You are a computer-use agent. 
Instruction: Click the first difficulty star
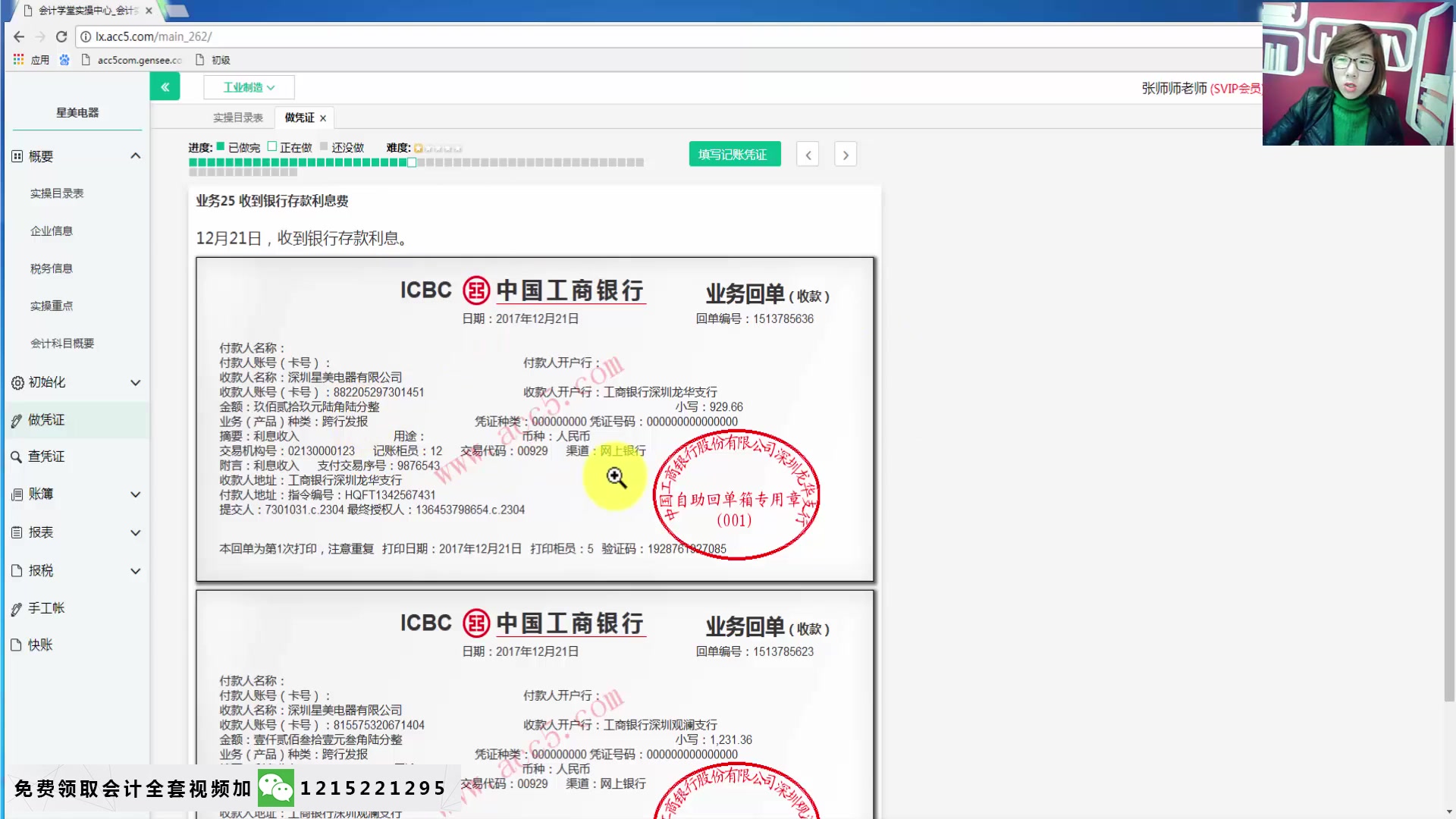point(418,148)
